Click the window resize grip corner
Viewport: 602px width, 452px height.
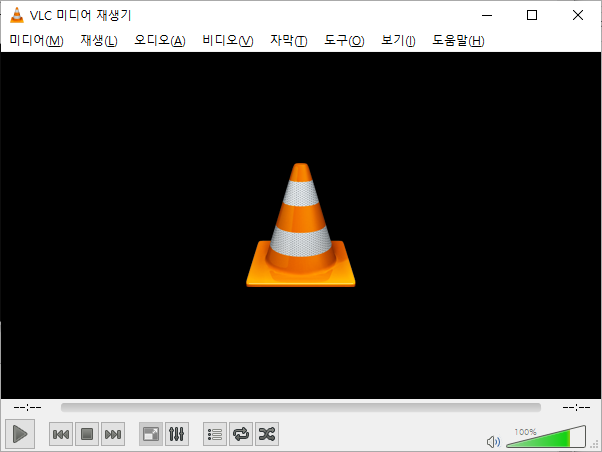(x=595, y=445)
